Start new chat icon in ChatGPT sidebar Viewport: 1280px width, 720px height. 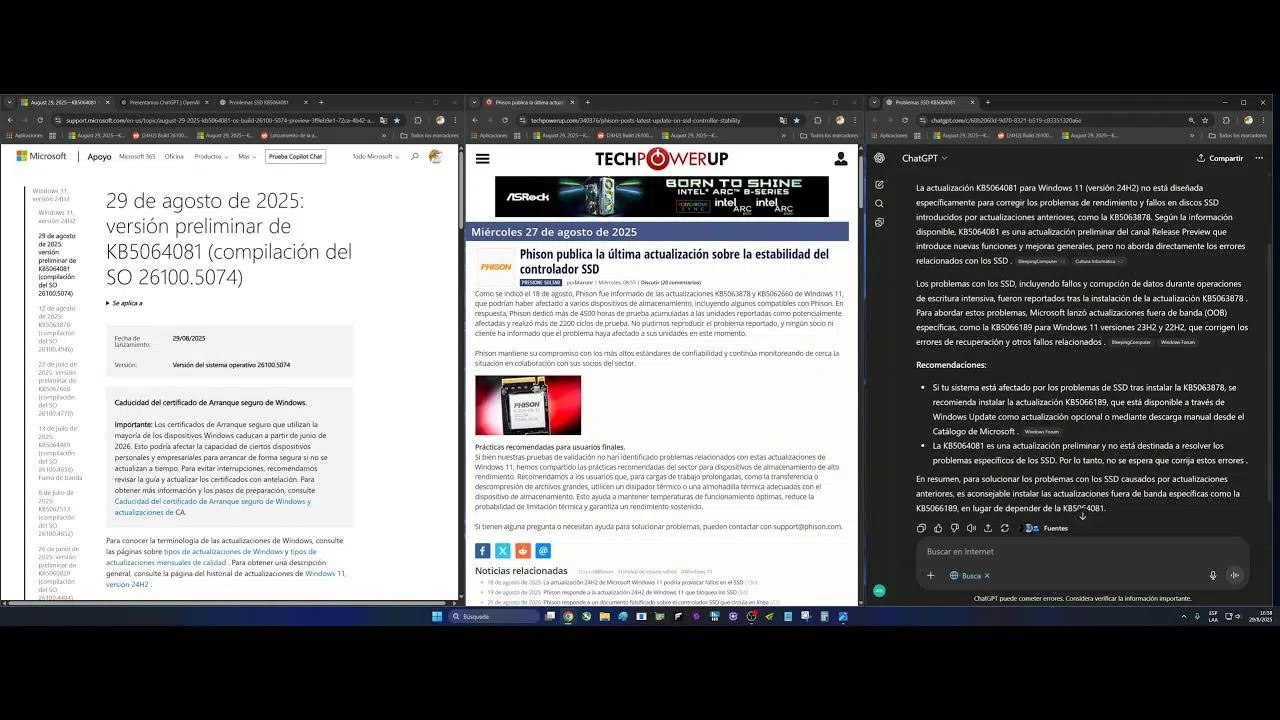click(x=879, y=185)
